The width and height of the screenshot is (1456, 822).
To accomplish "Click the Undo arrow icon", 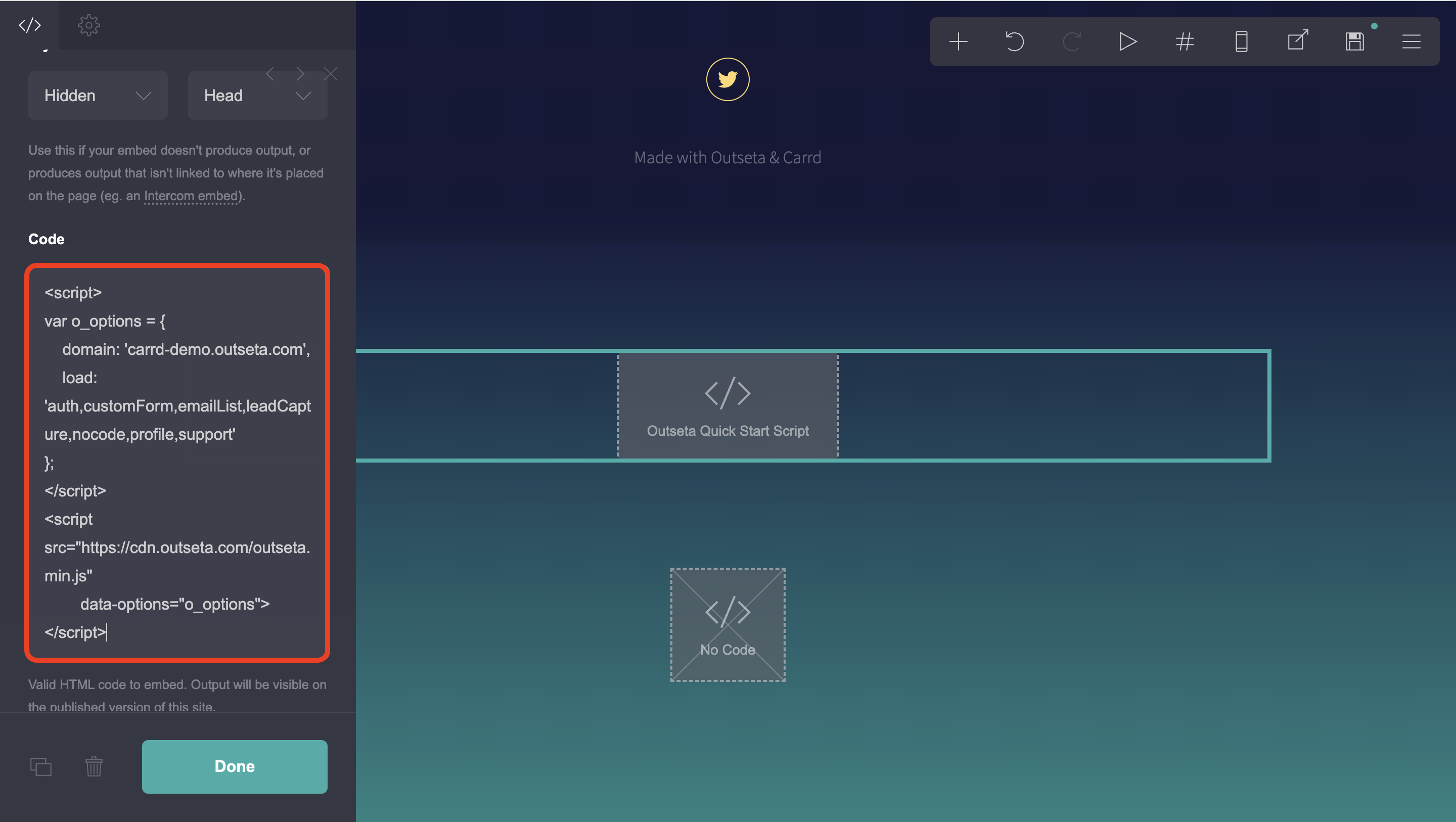I will coord(1015,42).
